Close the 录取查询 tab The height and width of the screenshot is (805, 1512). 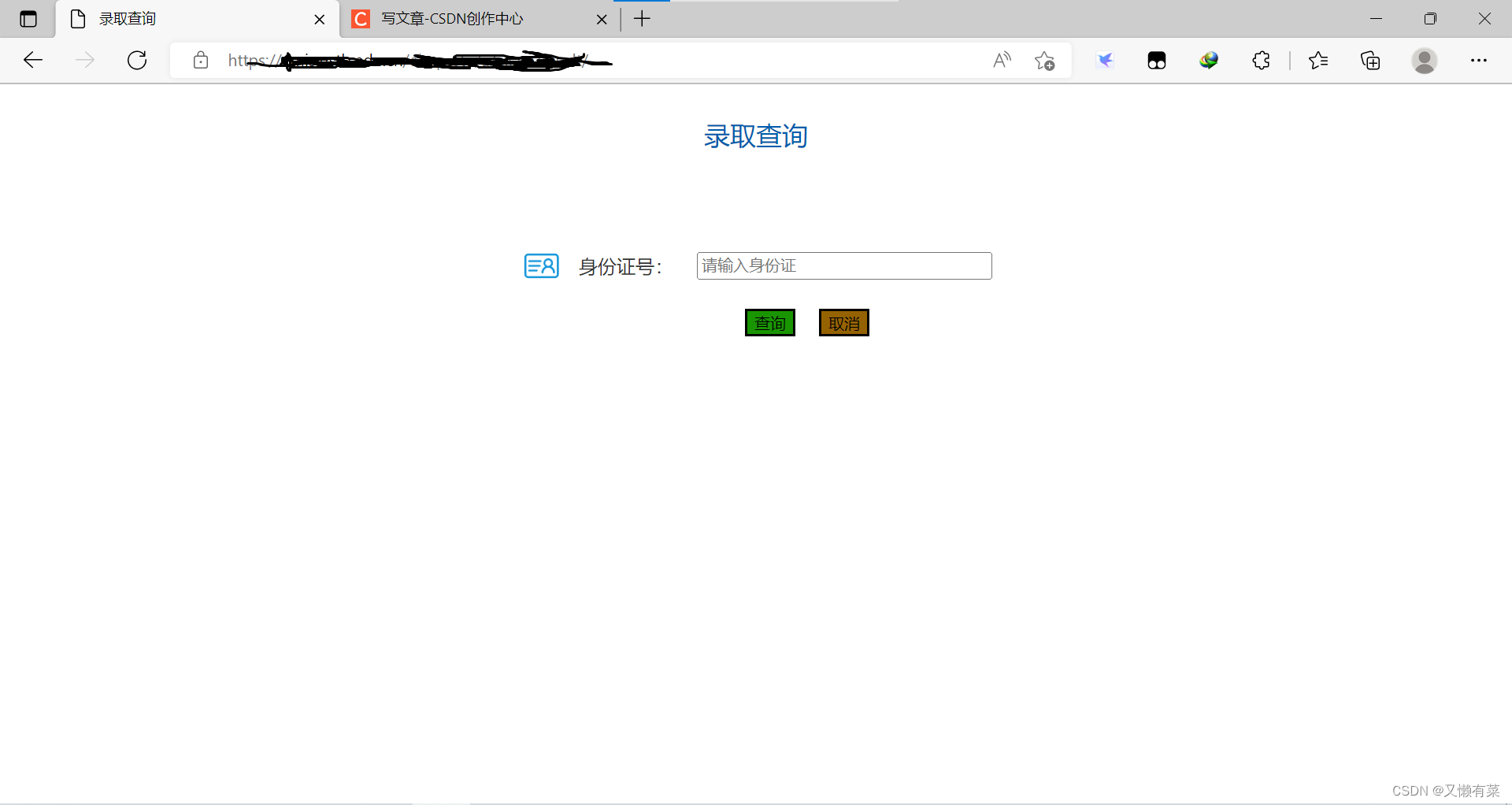click(x=320, y=20)
